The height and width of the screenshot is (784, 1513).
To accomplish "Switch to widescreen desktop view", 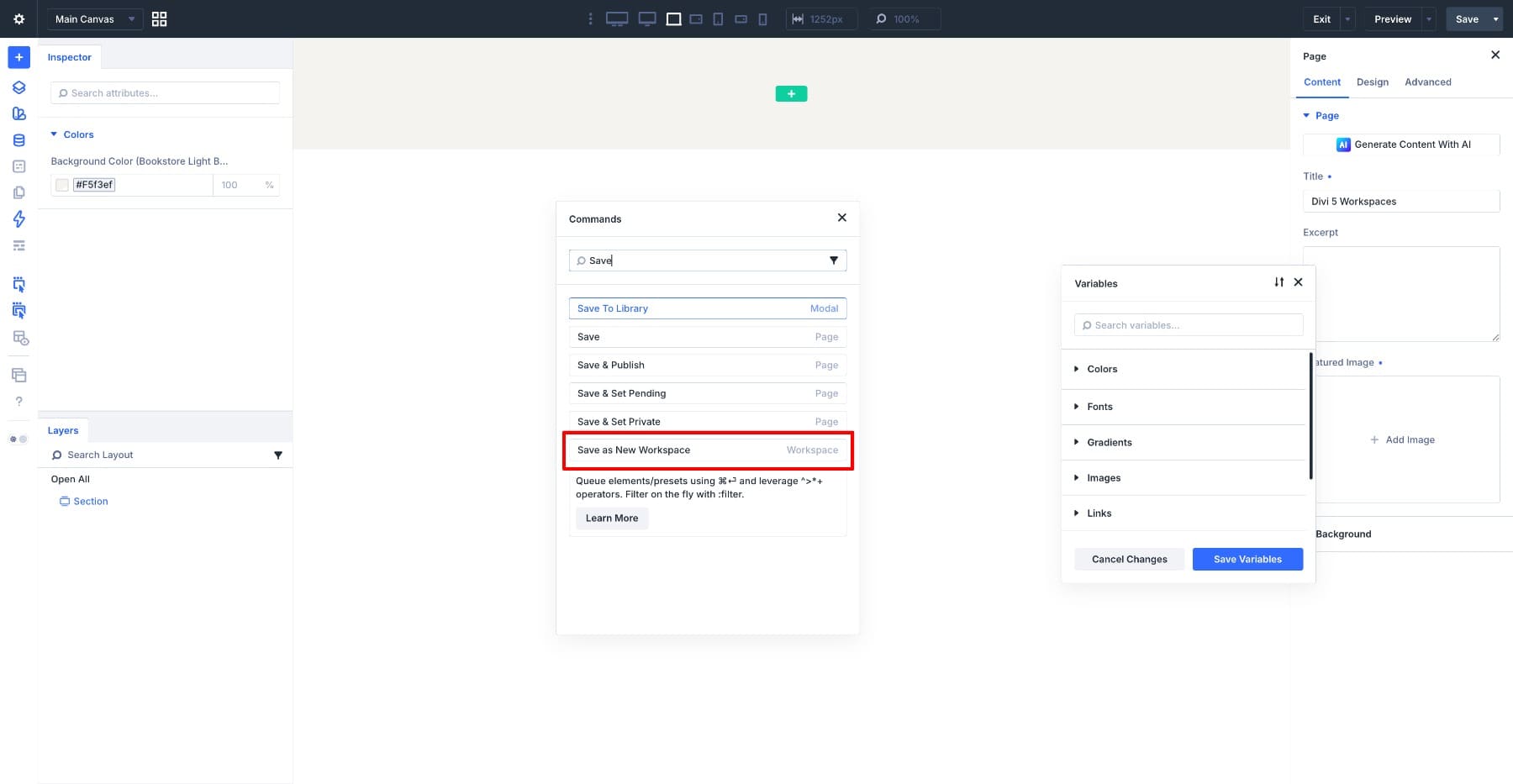I will point(617,18).
